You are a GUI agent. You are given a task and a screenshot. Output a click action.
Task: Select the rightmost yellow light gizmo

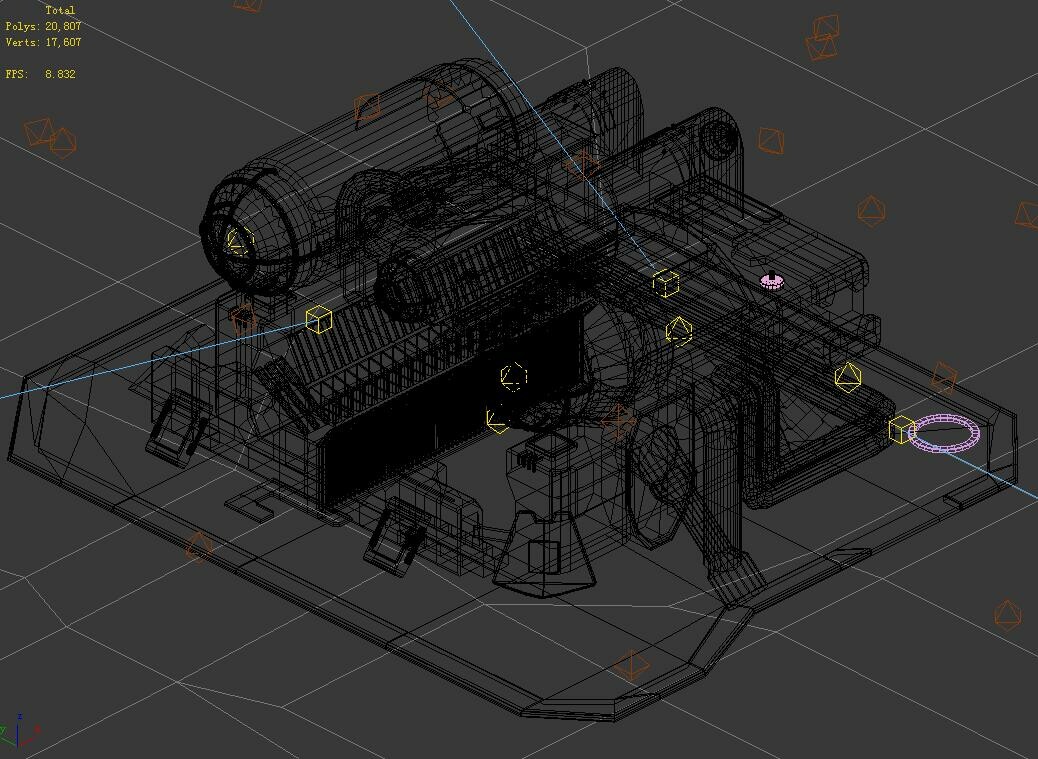[x=848, y=377]
